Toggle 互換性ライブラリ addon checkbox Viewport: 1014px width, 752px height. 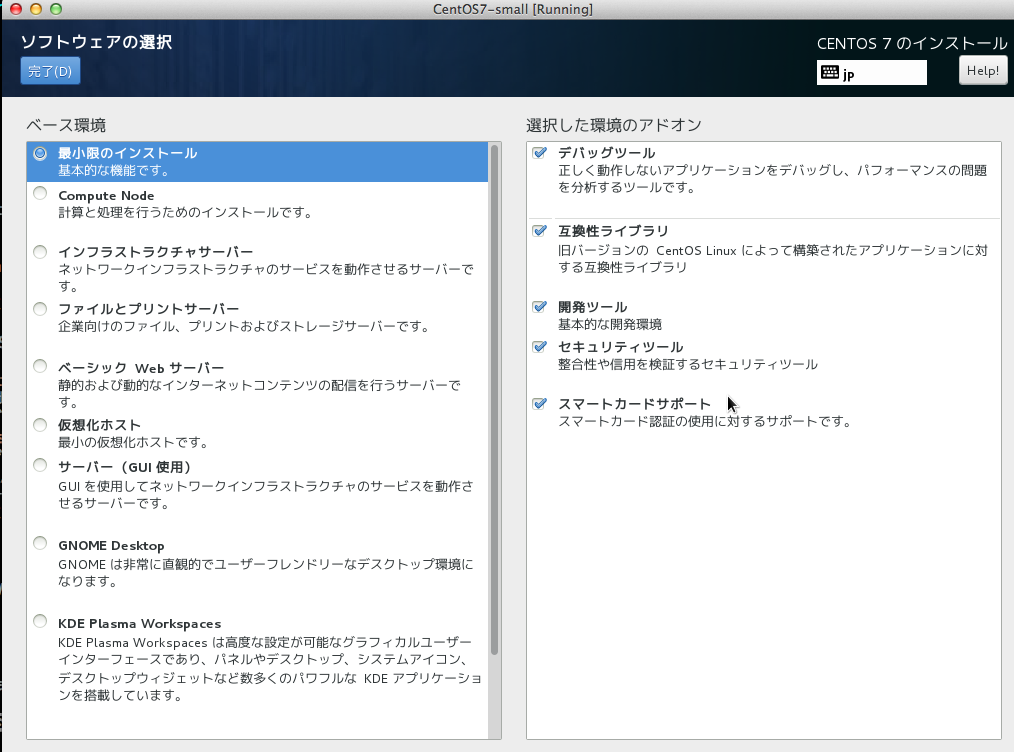[x=540, y=231]
